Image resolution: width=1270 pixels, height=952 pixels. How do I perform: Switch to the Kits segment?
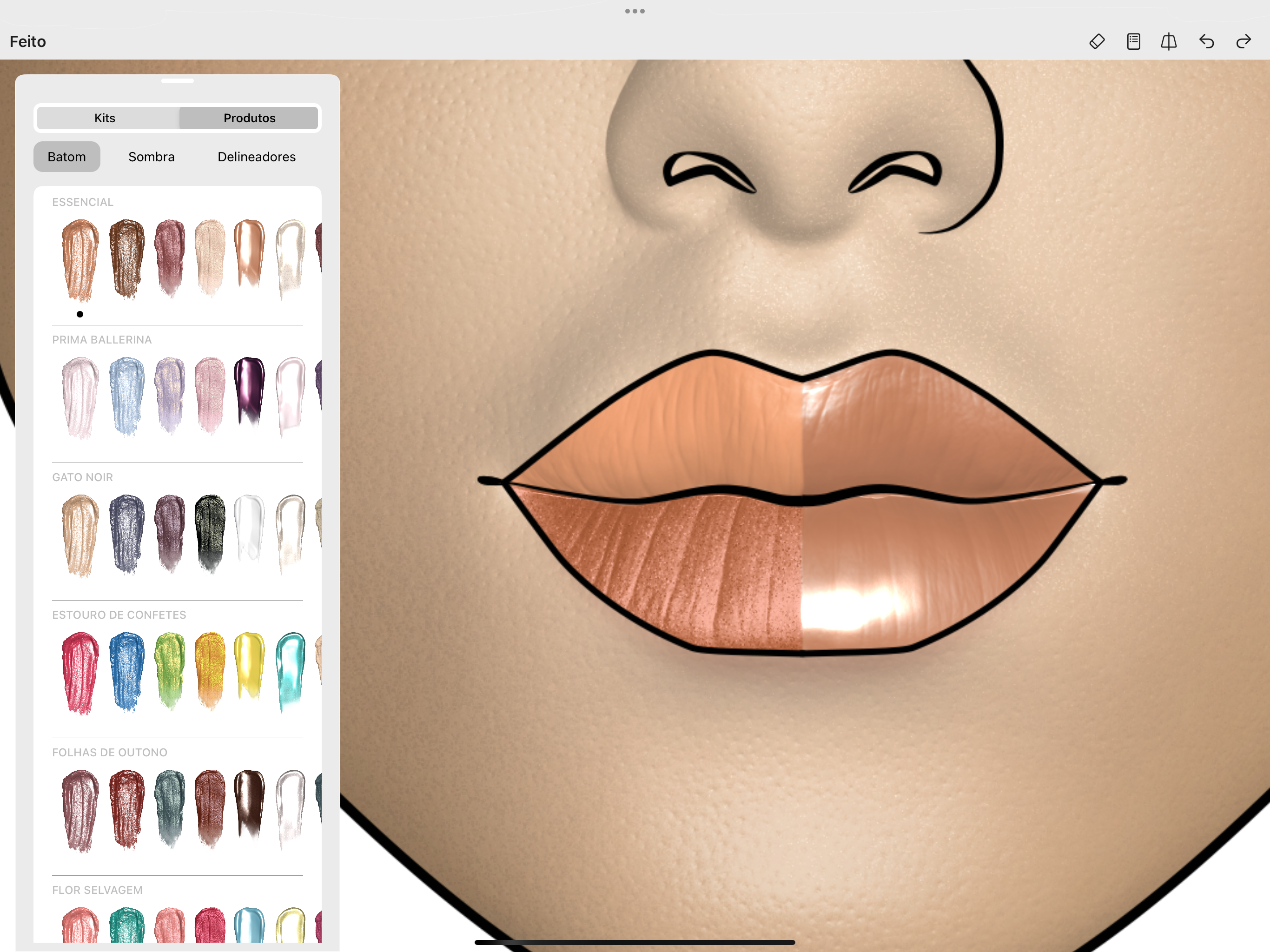[x=105, y=118]
